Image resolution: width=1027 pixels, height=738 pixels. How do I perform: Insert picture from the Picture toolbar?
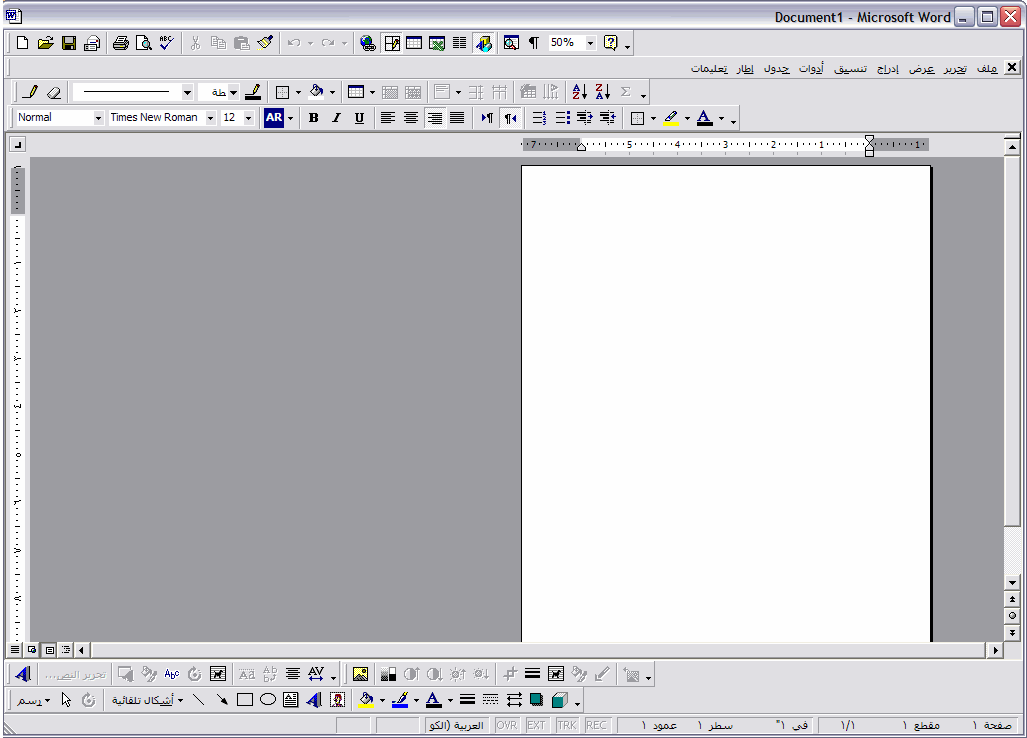tap(360, 674)
